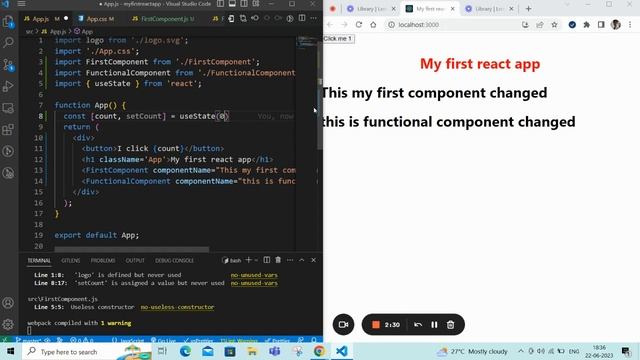The width and height of the screenshot is (640, 360).
Task: Click errors and warnings count in status bar
Action: [82, 340]
